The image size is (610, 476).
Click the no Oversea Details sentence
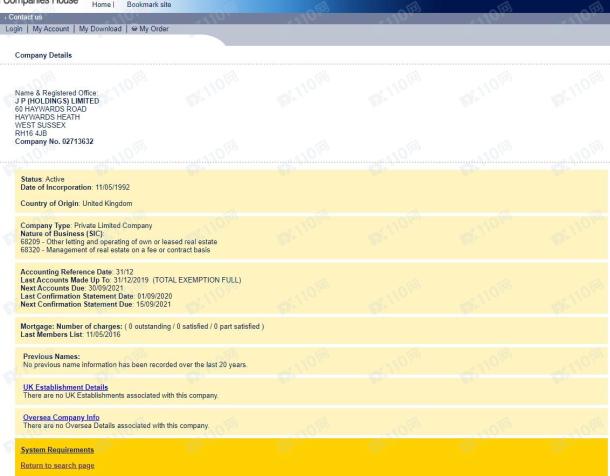pos(116,425)
